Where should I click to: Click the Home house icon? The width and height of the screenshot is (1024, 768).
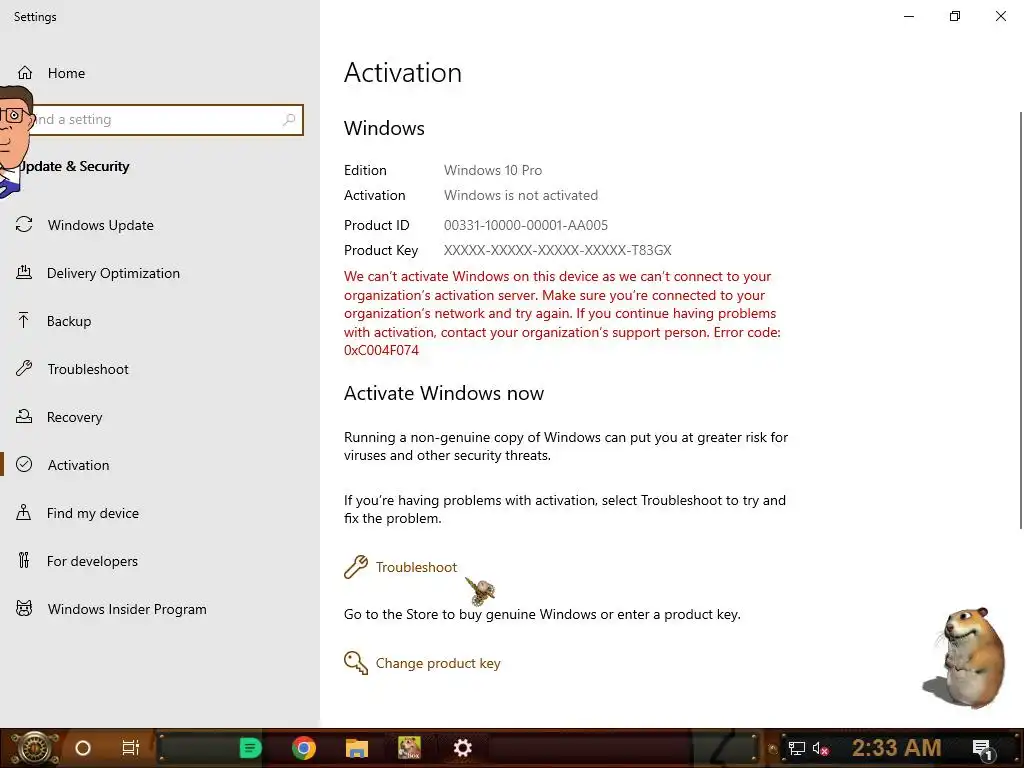[25, 72]
